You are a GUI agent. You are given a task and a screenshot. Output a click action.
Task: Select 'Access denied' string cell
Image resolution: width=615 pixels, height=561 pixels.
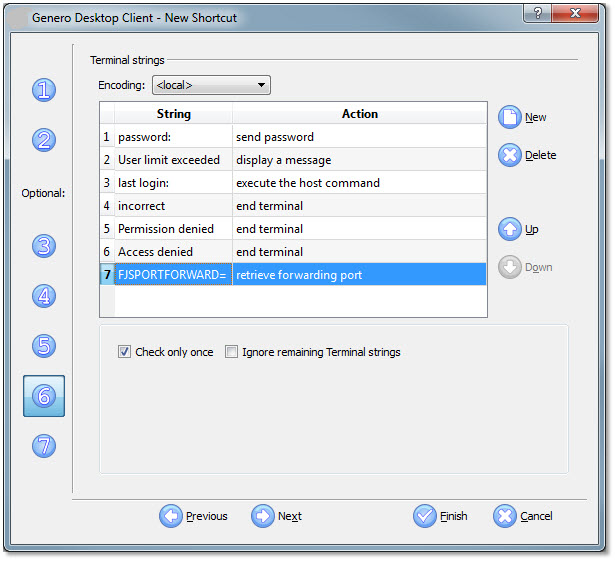pyautogui.click(x=173, y=251)
